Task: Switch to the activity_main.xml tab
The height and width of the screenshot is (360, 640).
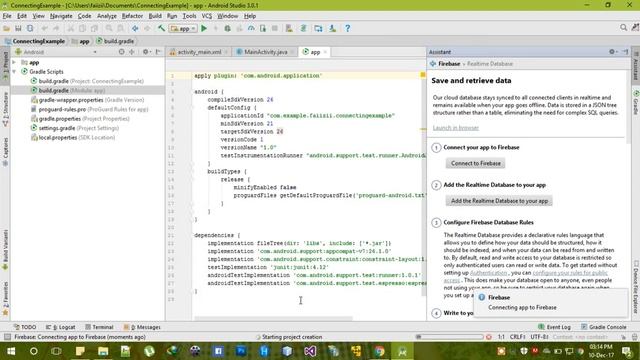Action: pos(199,52)
